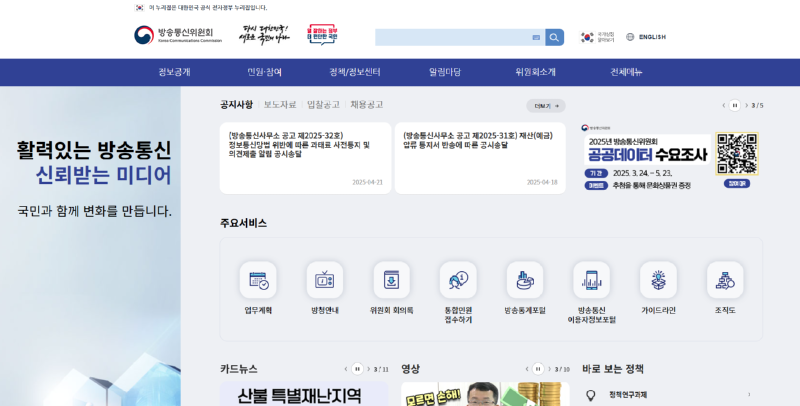Image resolution: width=800 pixels, height=406 pixels.
Task: Open the 위원회 회의록 download icon
Action: (x=391, y=280)
